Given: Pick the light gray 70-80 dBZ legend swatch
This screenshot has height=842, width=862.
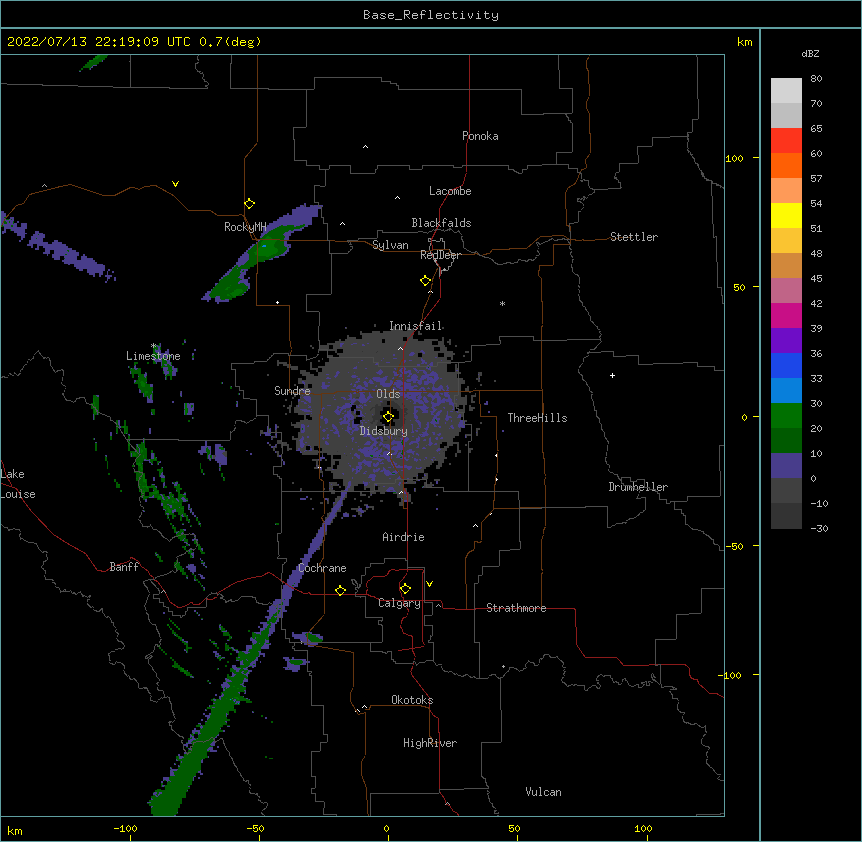Looking at the screenshot, I should (786, 91).
